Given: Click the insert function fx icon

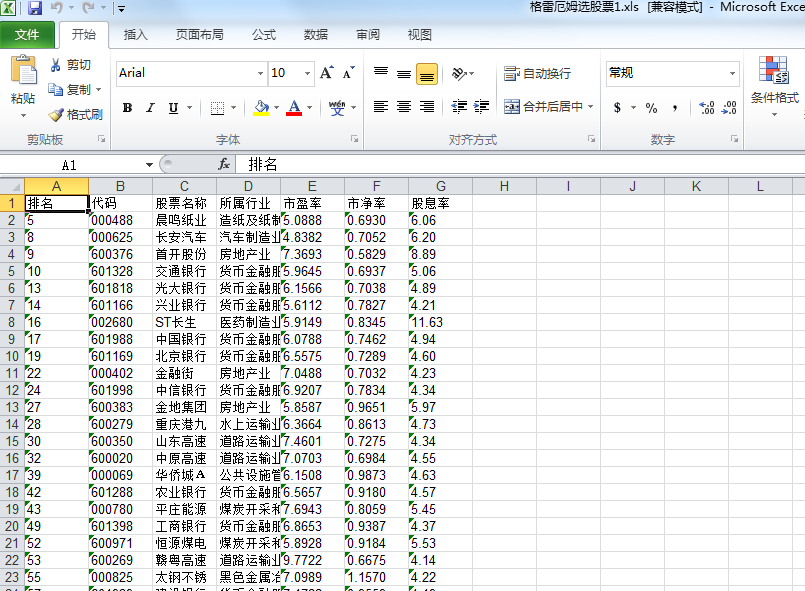Looking at the screenshot, I should click(223, 164).
